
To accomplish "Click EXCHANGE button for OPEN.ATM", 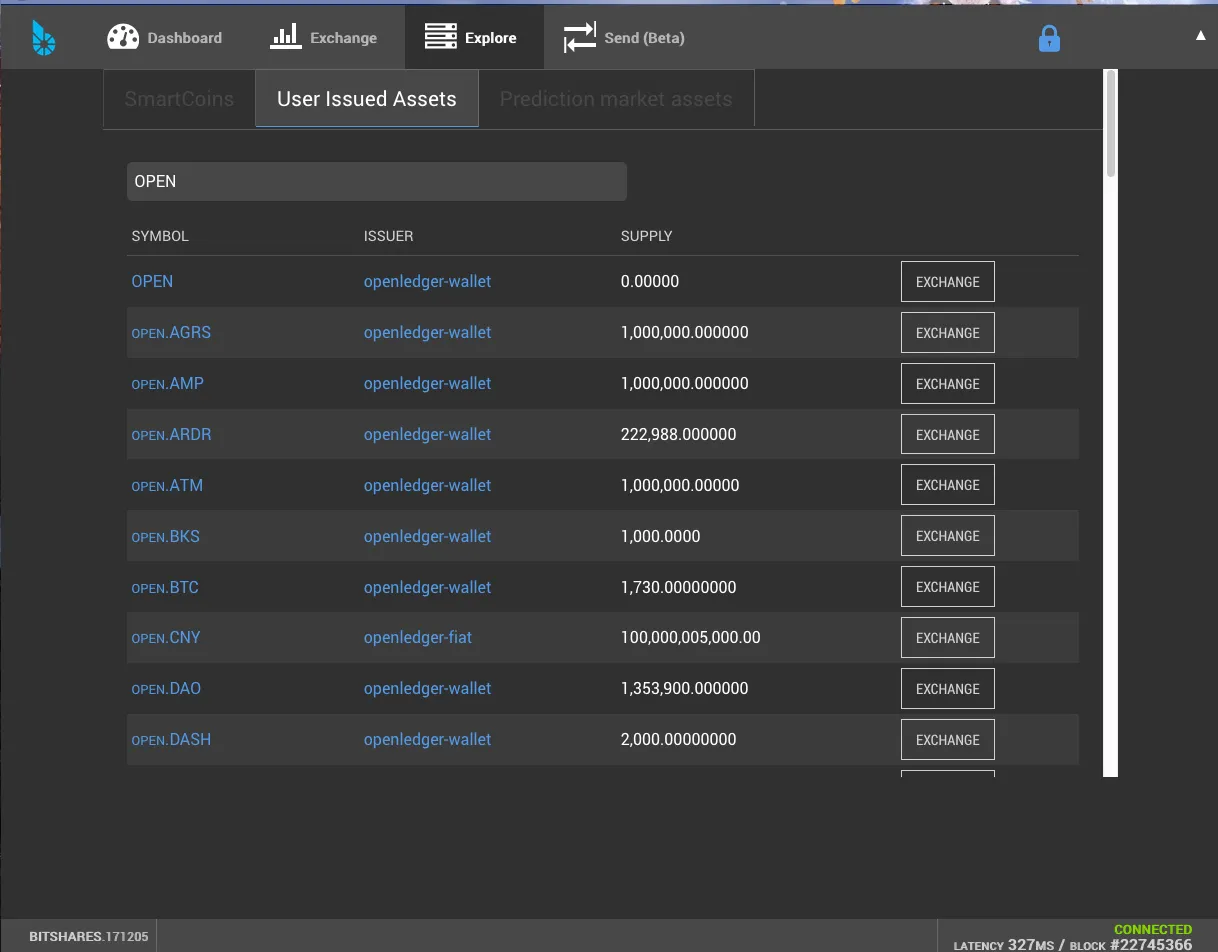I will [948, 485].
